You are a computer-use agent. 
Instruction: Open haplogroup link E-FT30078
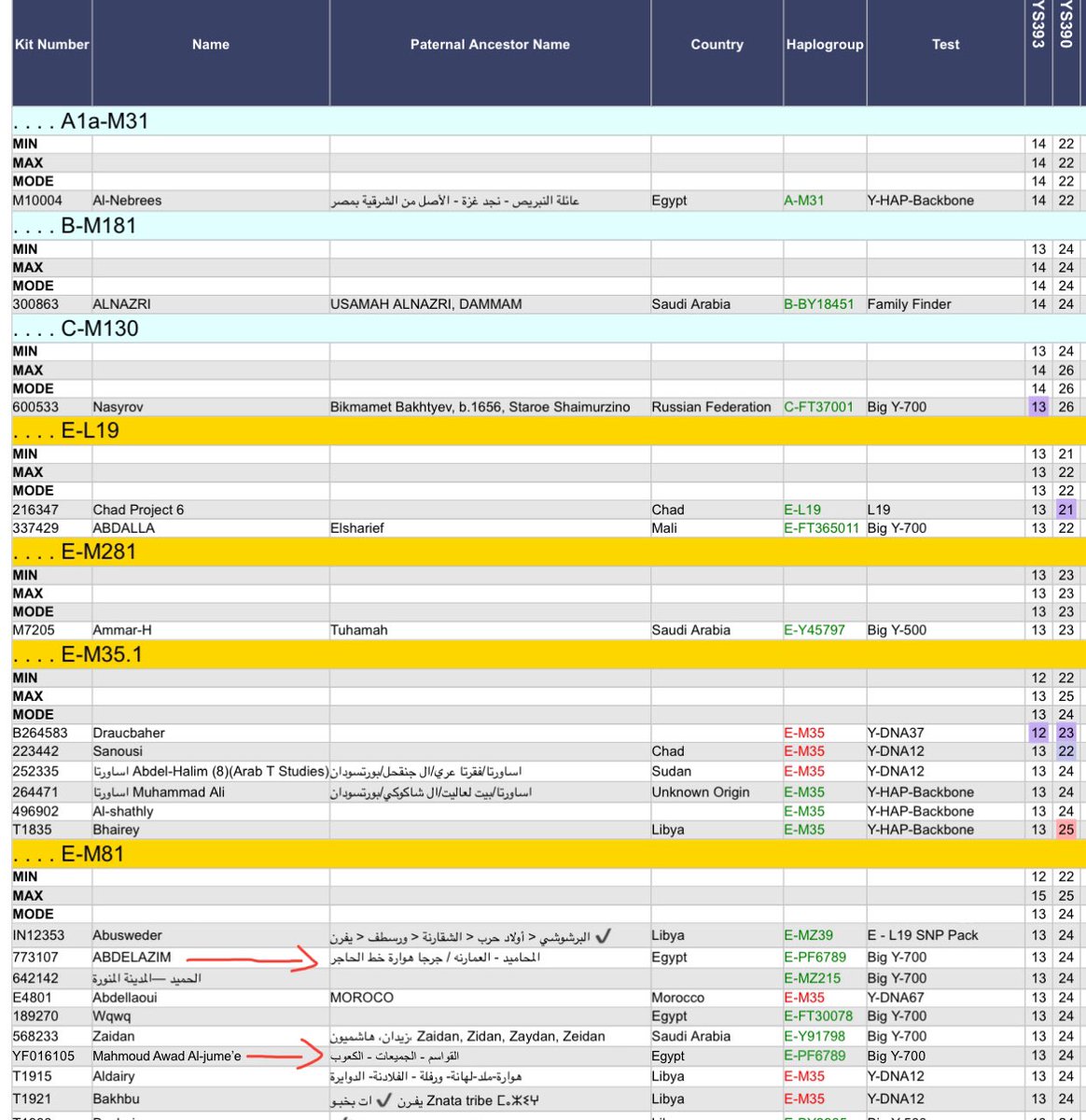coord(818,1016)
